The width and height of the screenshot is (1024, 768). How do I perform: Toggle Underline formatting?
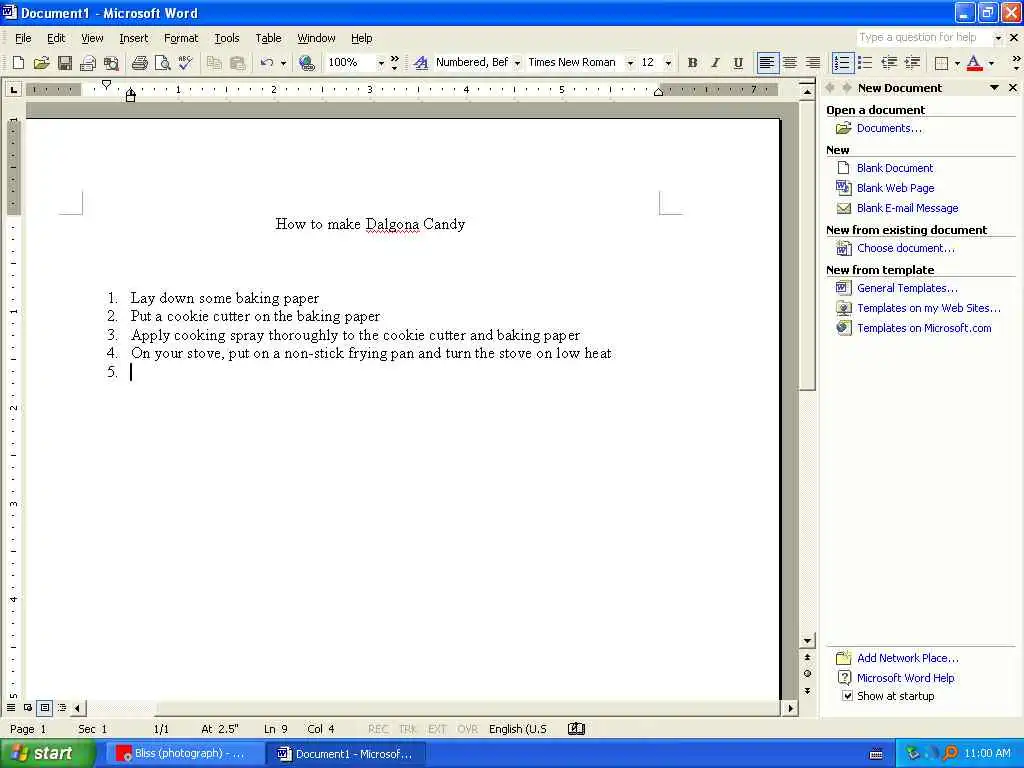tap(738, 63)
